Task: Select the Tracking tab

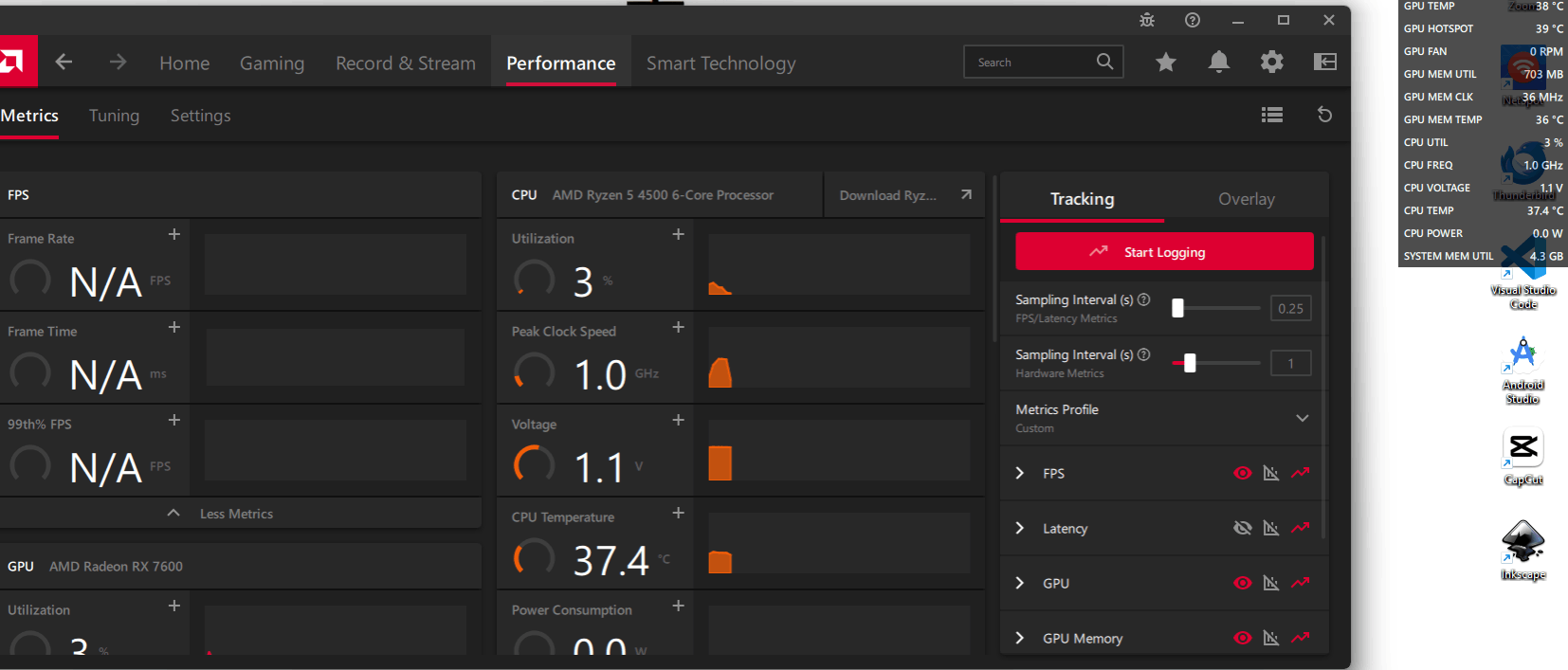Action: click(x=1083, y=199)
